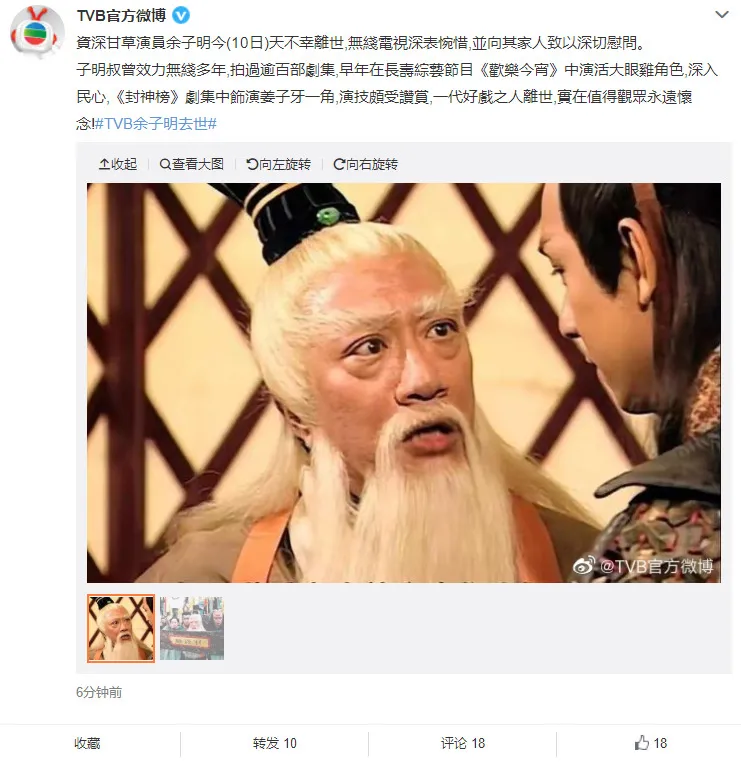The image size is (741, 763).
Task: Expand the post options chevron menu
Action: pyautogui.click(x=722, y=15)
